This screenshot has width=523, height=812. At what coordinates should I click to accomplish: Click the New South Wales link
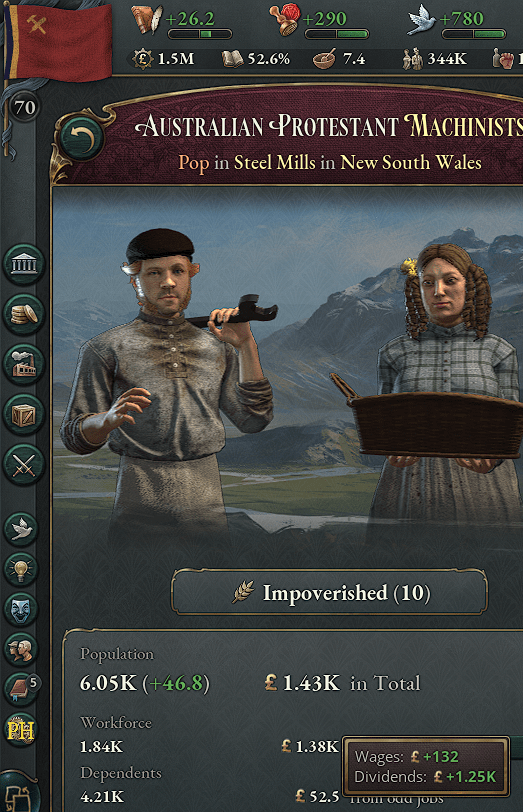(411, 163)
